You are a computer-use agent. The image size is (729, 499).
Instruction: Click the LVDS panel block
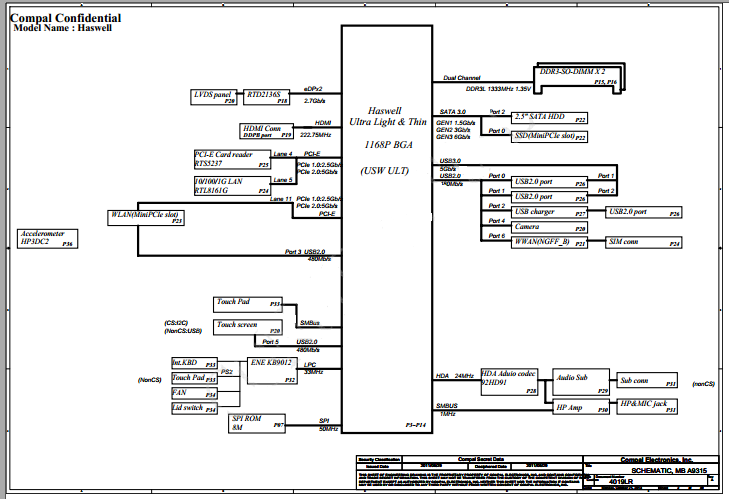click(x=215, y=97)
